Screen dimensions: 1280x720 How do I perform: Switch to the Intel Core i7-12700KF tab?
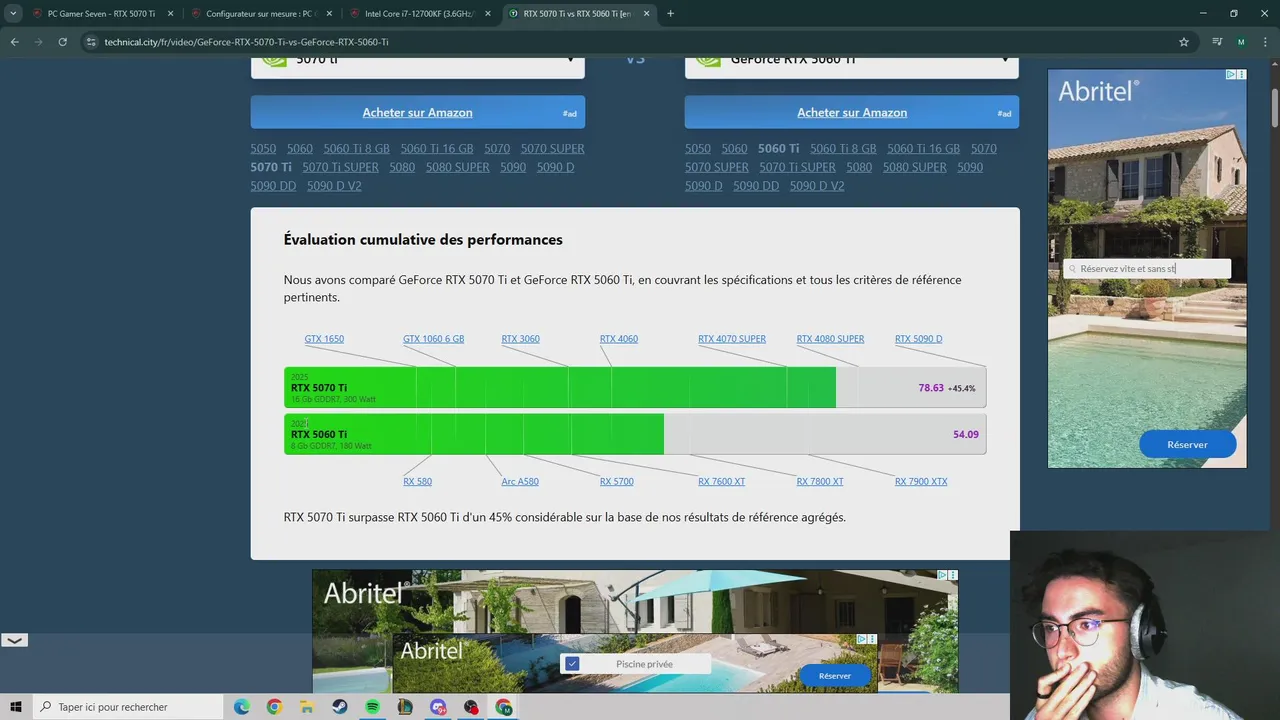417,14
